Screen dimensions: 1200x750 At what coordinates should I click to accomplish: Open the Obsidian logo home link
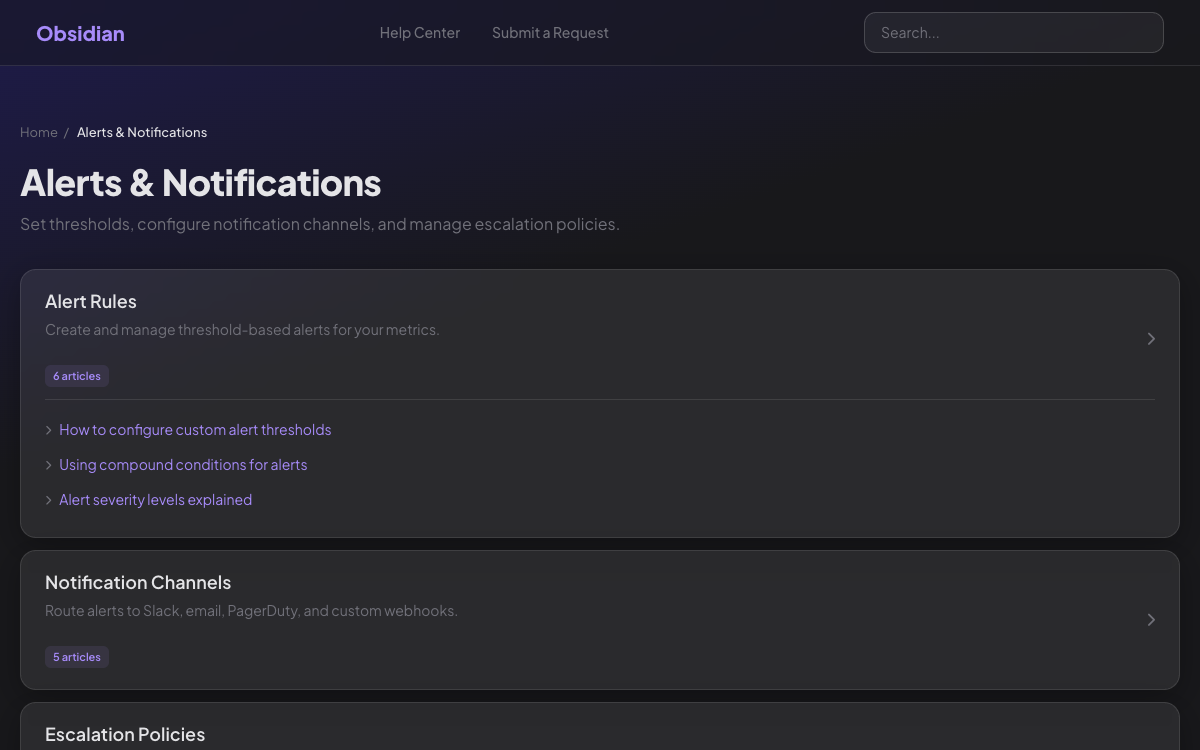pyautogui.click(x=80, y=33)
